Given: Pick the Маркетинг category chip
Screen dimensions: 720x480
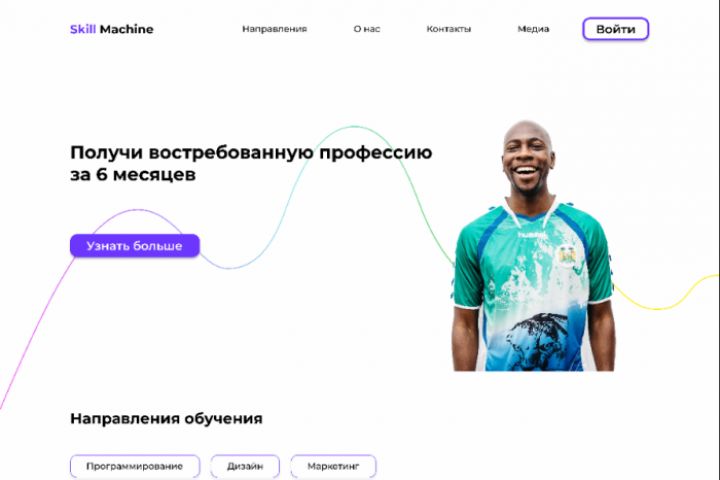Looking at the screenshot, I should [333, 466].
